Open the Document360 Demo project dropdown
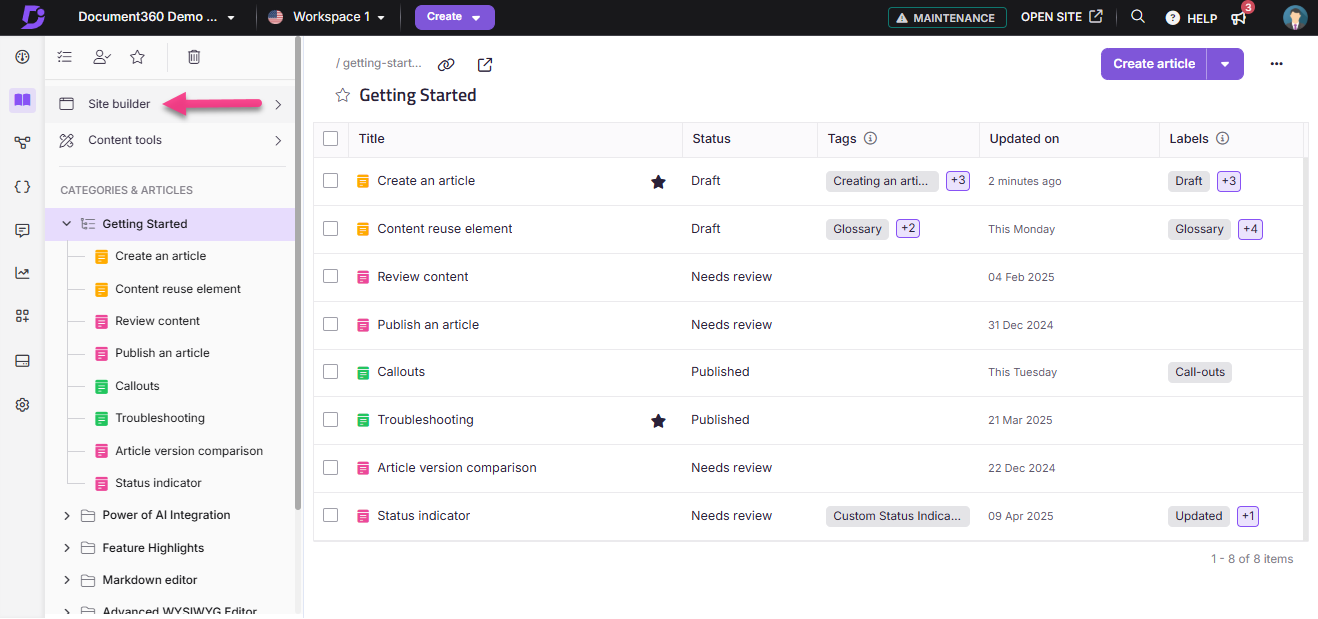Image resolution: width=1318 pixels, height=619 pixels. coord(156,17)
